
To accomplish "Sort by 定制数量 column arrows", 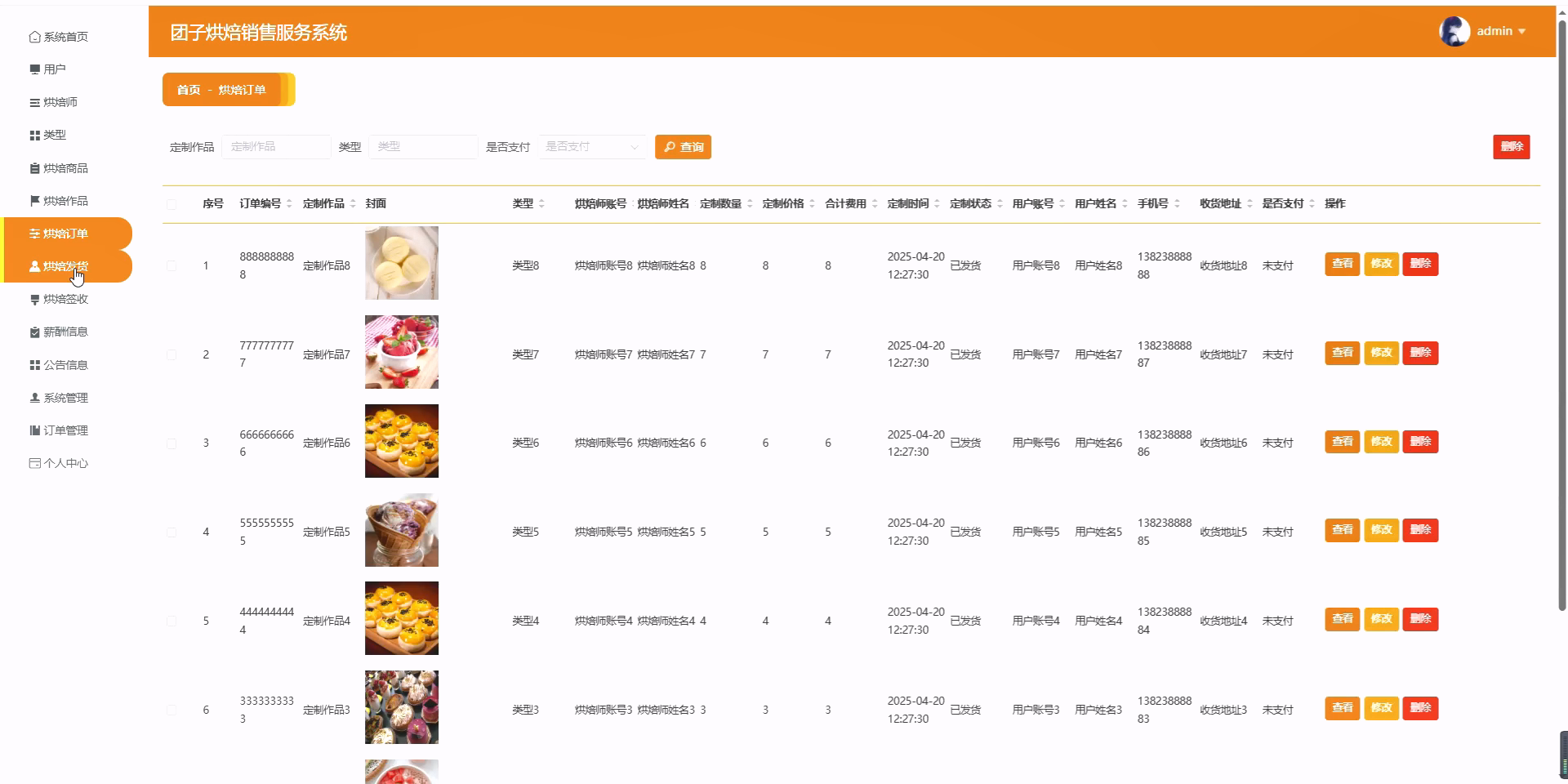I will pyautogui.click(x=750, y=203).
